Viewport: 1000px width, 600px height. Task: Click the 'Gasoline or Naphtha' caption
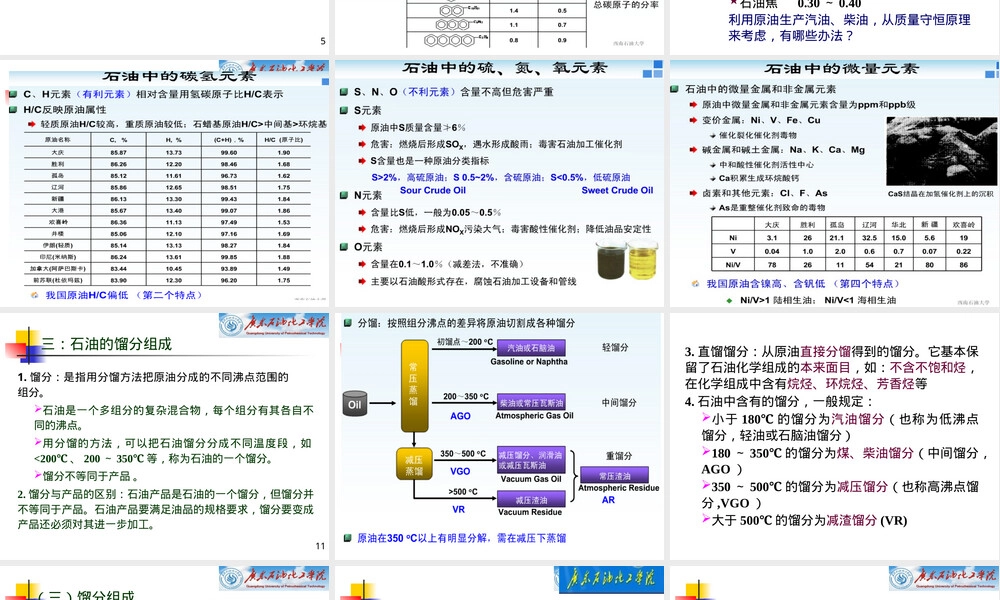pos(529,362)
